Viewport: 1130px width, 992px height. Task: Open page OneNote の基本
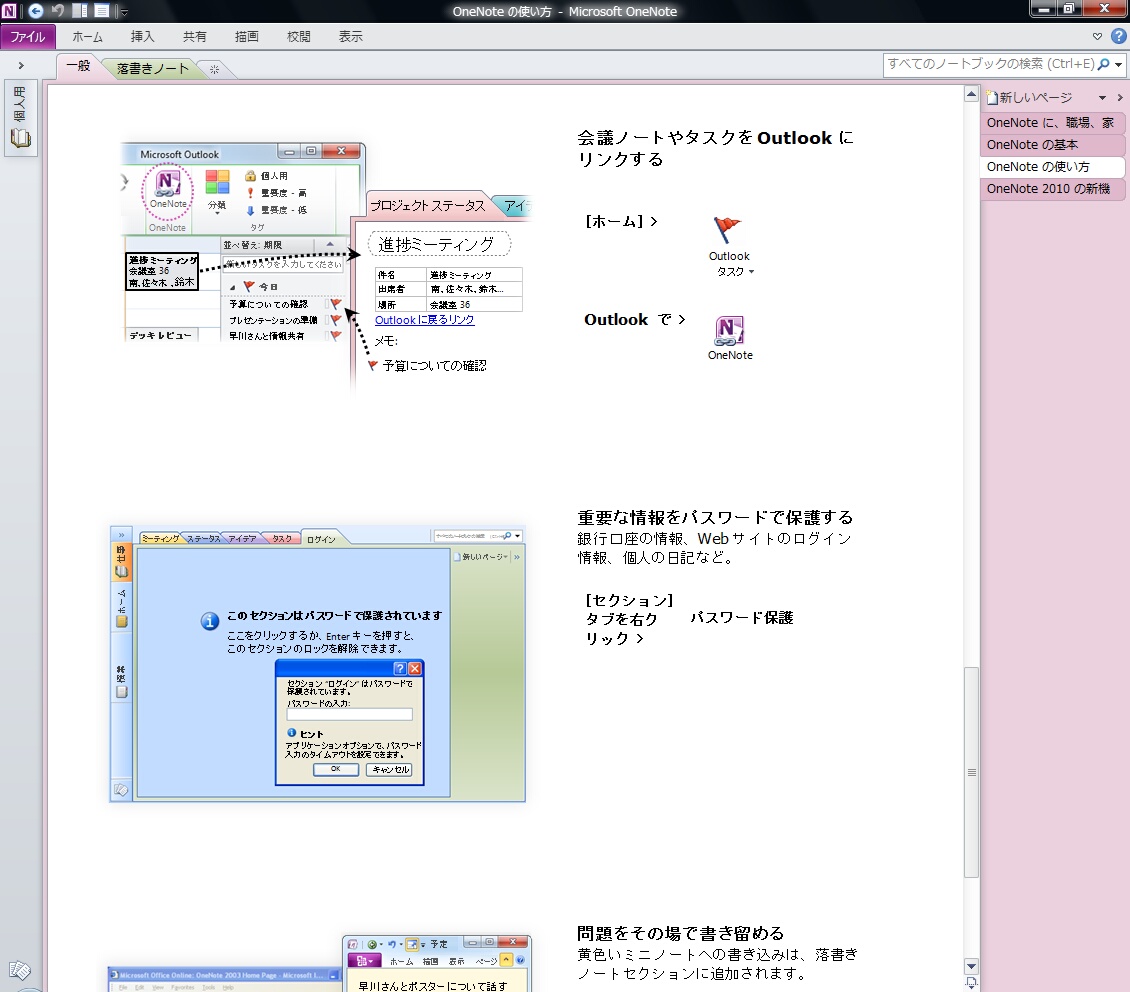pos(1051,145)
